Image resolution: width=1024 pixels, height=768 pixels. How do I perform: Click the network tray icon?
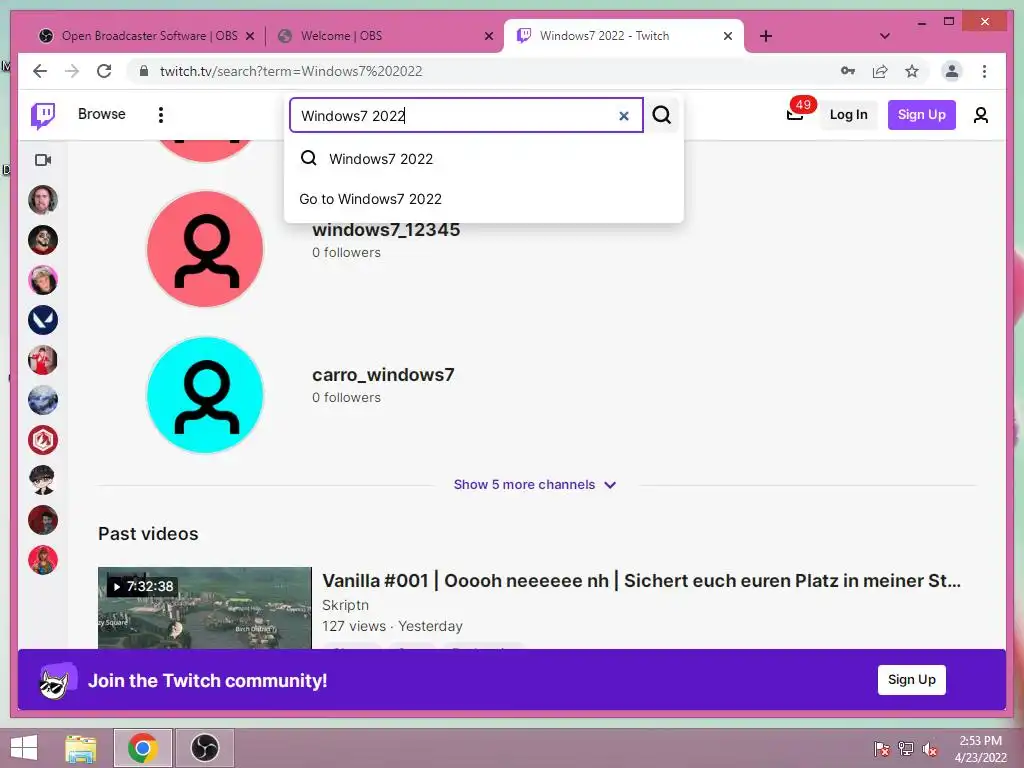click(x=906, y=749)
